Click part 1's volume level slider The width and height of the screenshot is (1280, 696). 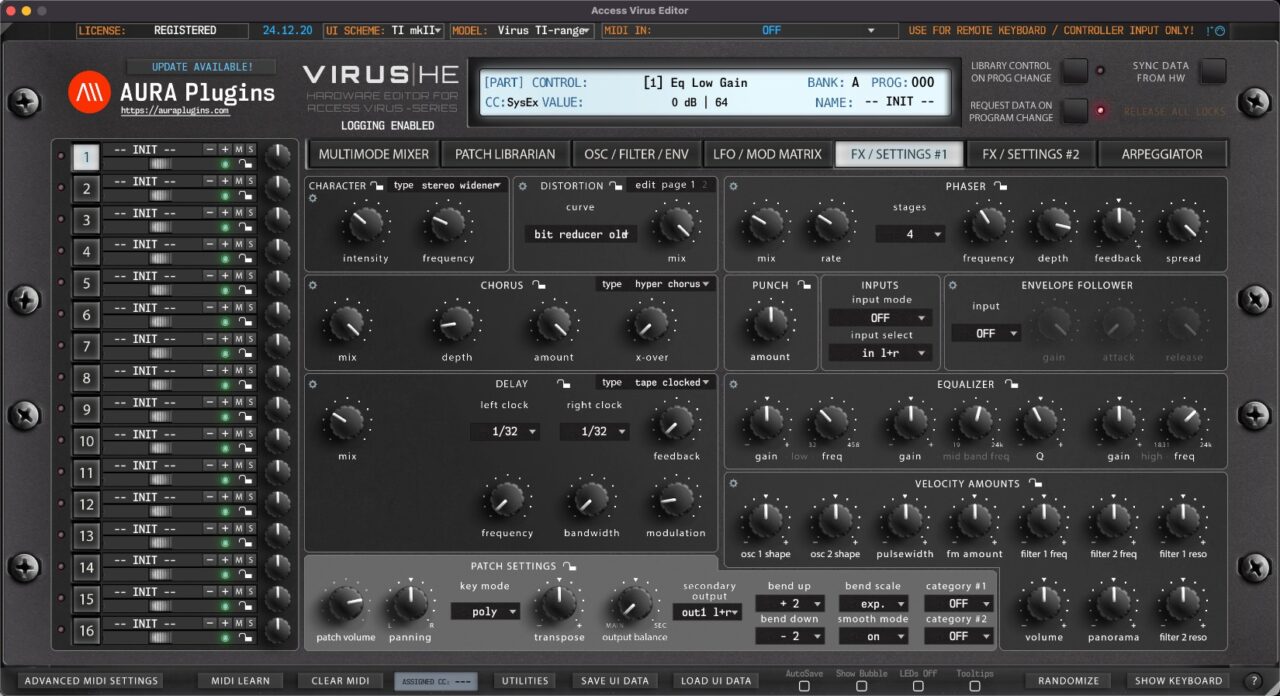coord(159,164)
